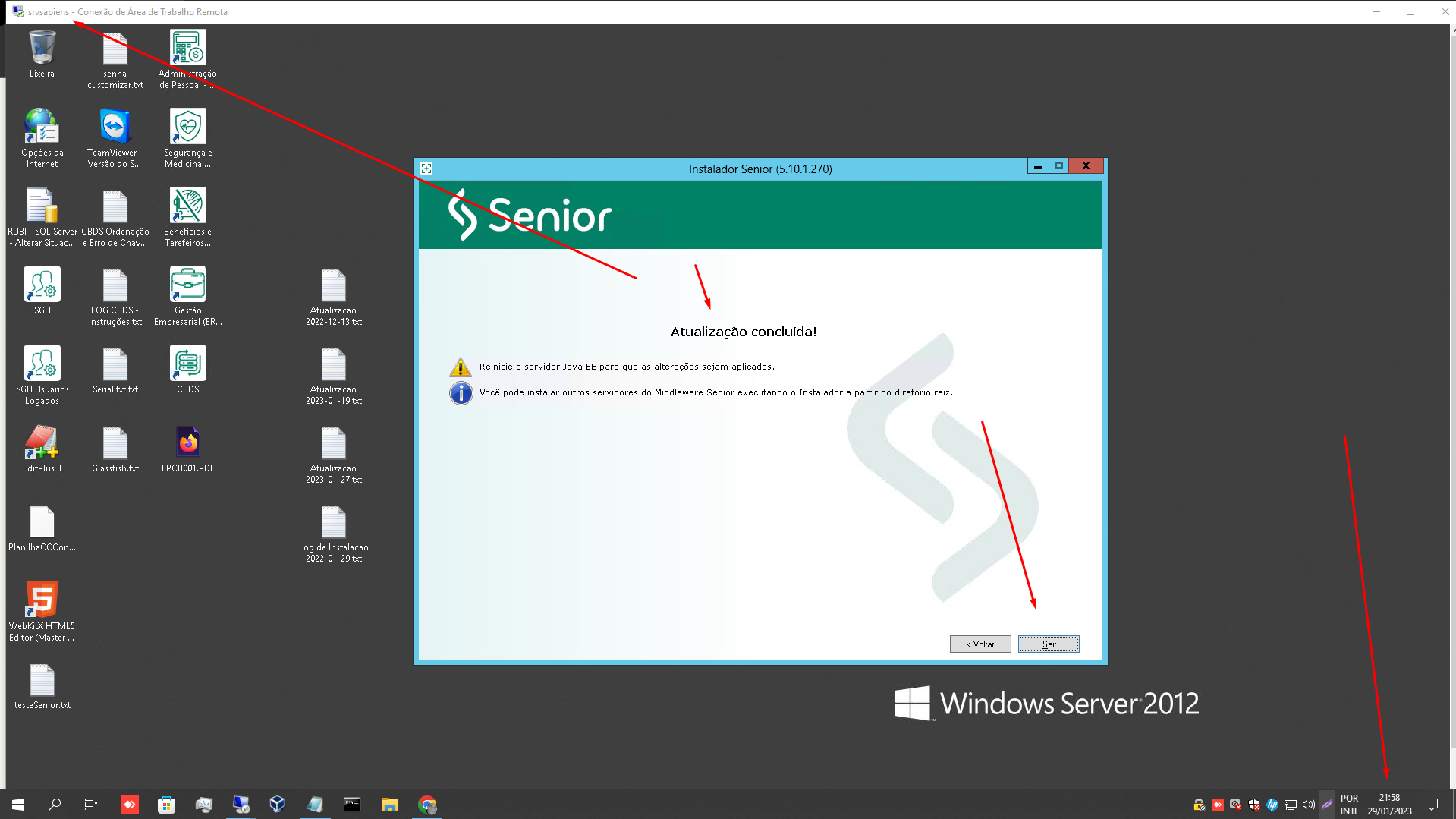Open the Windows Start menu
This screenshot has width=1456, height=819.
click(x=18, y=805)
